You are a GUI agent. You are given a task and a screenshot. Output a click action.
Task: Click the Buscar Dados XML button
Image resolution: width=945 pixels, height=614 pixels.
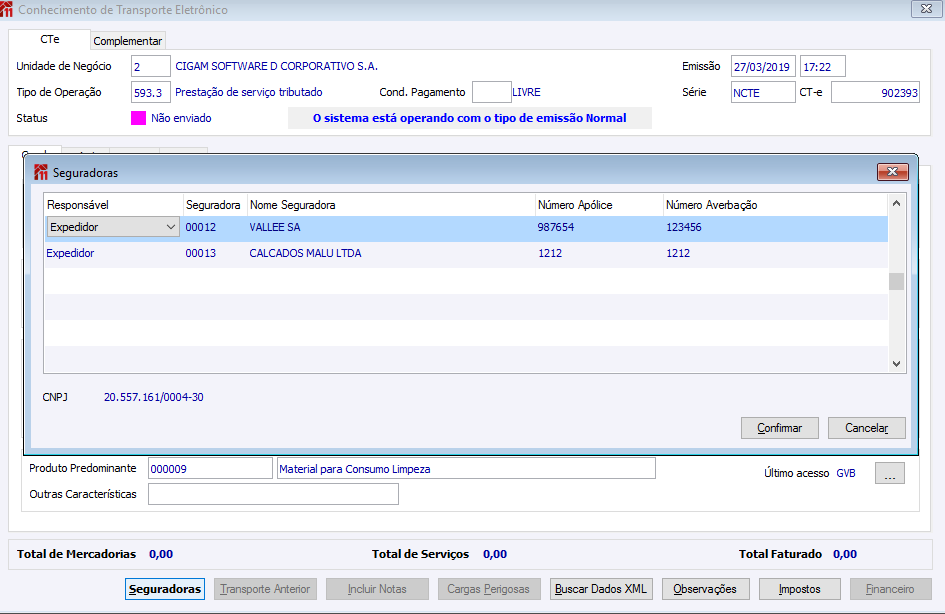(600, 589)
